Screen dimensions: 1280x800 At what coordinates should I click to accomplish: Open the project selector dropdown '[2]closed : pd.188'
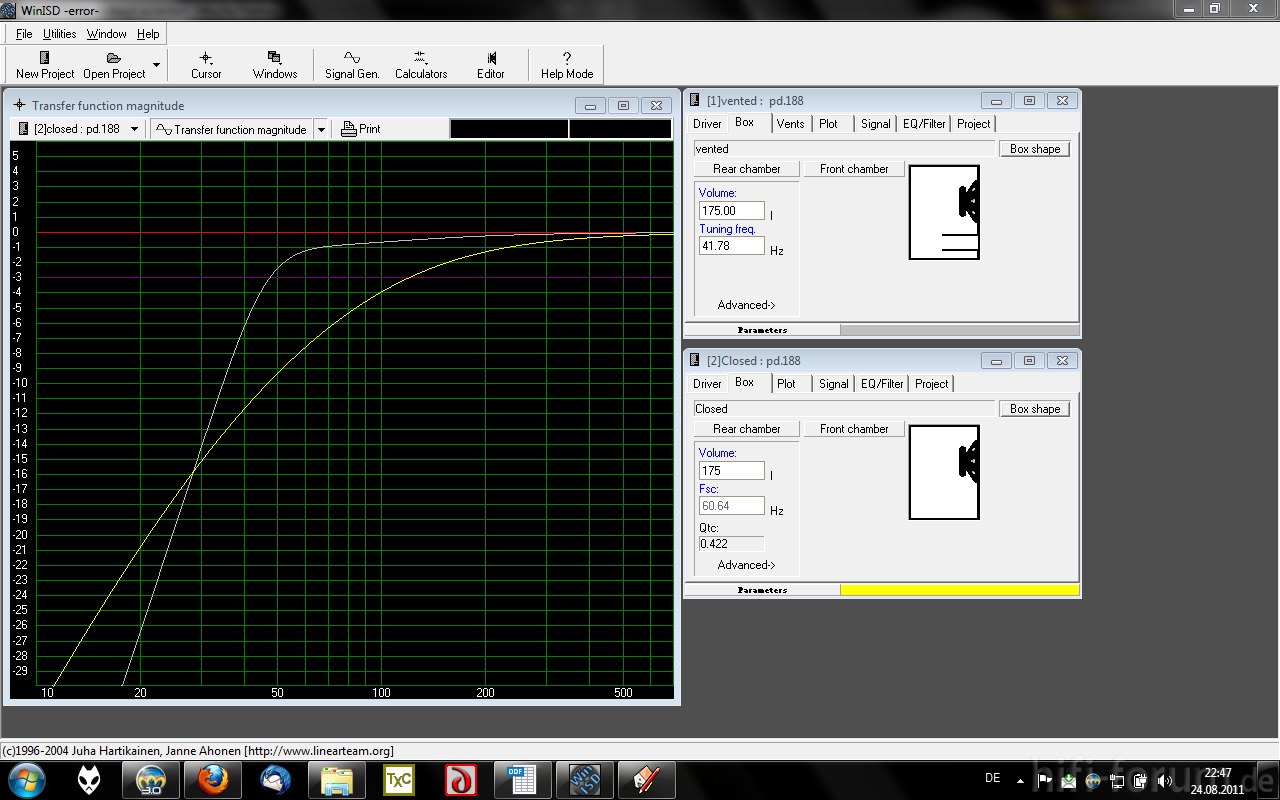tap(134, 129)
